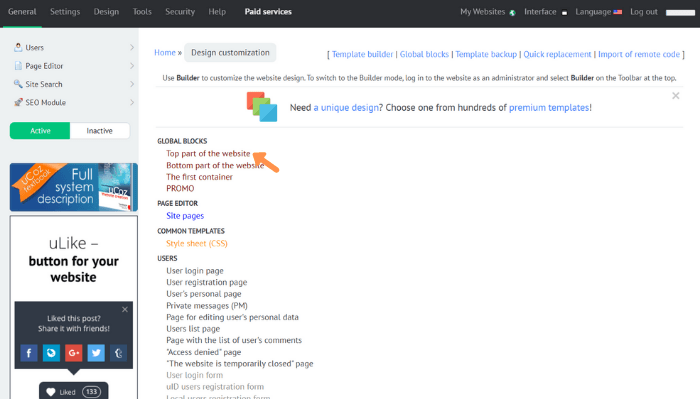
Task: Expand the SEO Module chevron
Action: [x=132, y=102]
